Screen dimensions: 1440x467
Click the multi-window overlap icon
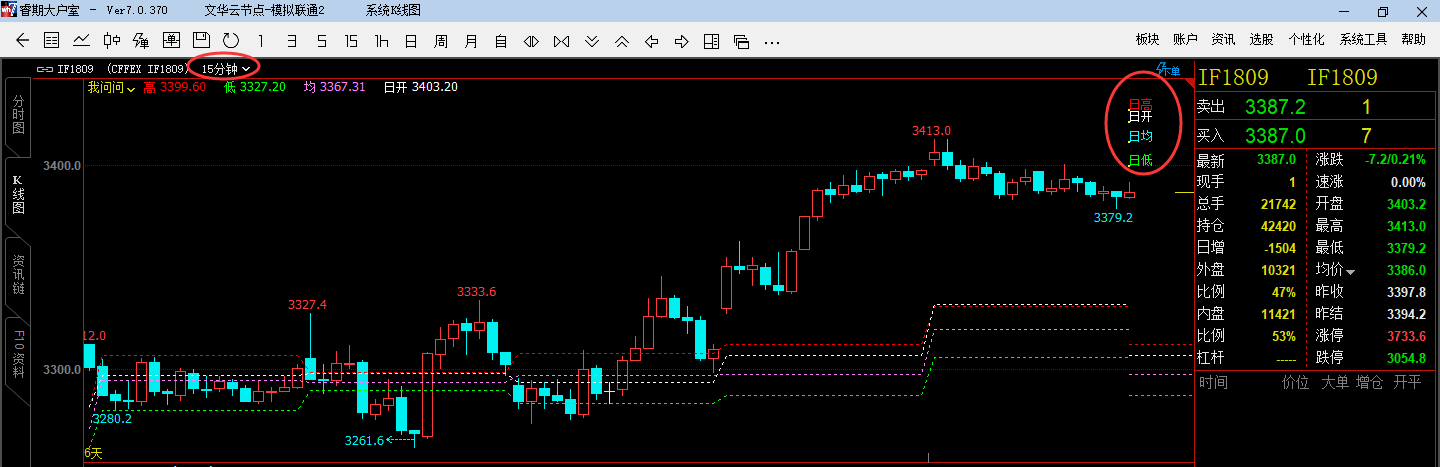coord(741,41)
